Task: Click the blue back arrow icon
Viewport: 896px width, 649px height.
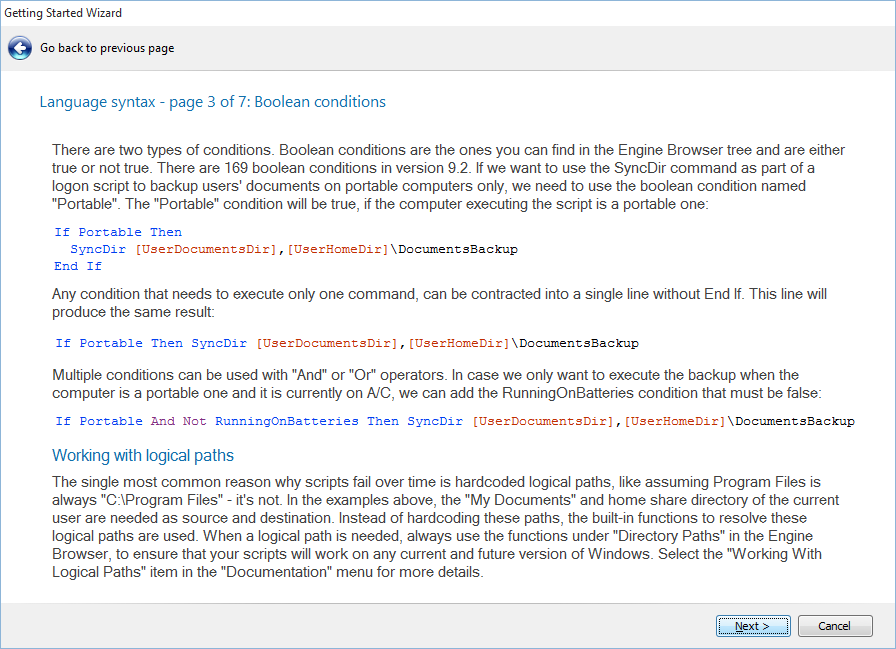Action: click(20, 49)
